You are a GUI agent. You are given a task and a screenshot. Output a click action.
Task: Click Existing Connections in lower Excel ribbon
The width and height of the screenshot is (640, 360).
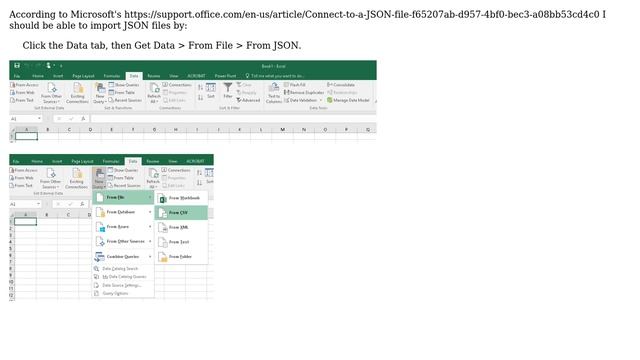pyautogui.click(x=76, y=178)
